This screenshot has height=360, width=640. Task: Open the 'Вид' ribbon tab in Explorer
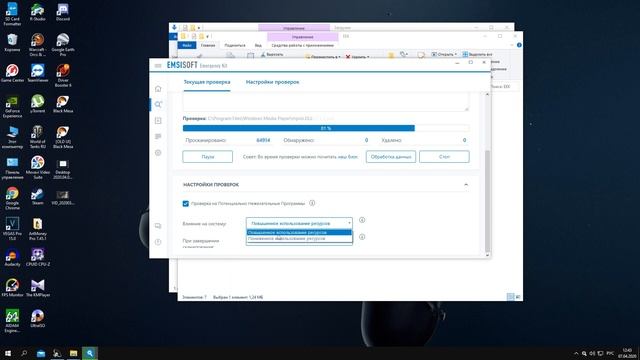(258, 45)
